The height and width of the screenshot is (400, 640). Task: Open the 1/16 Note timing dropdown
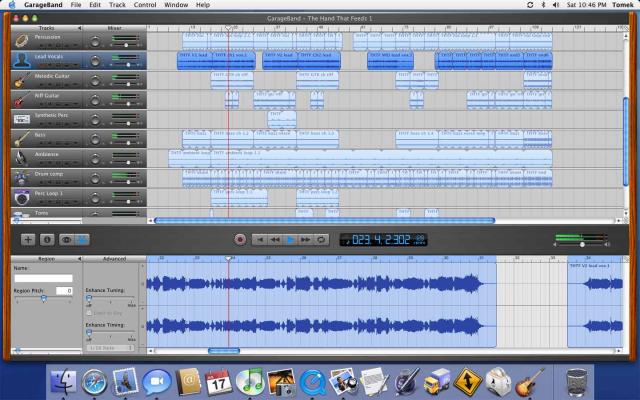click(110, 348)
